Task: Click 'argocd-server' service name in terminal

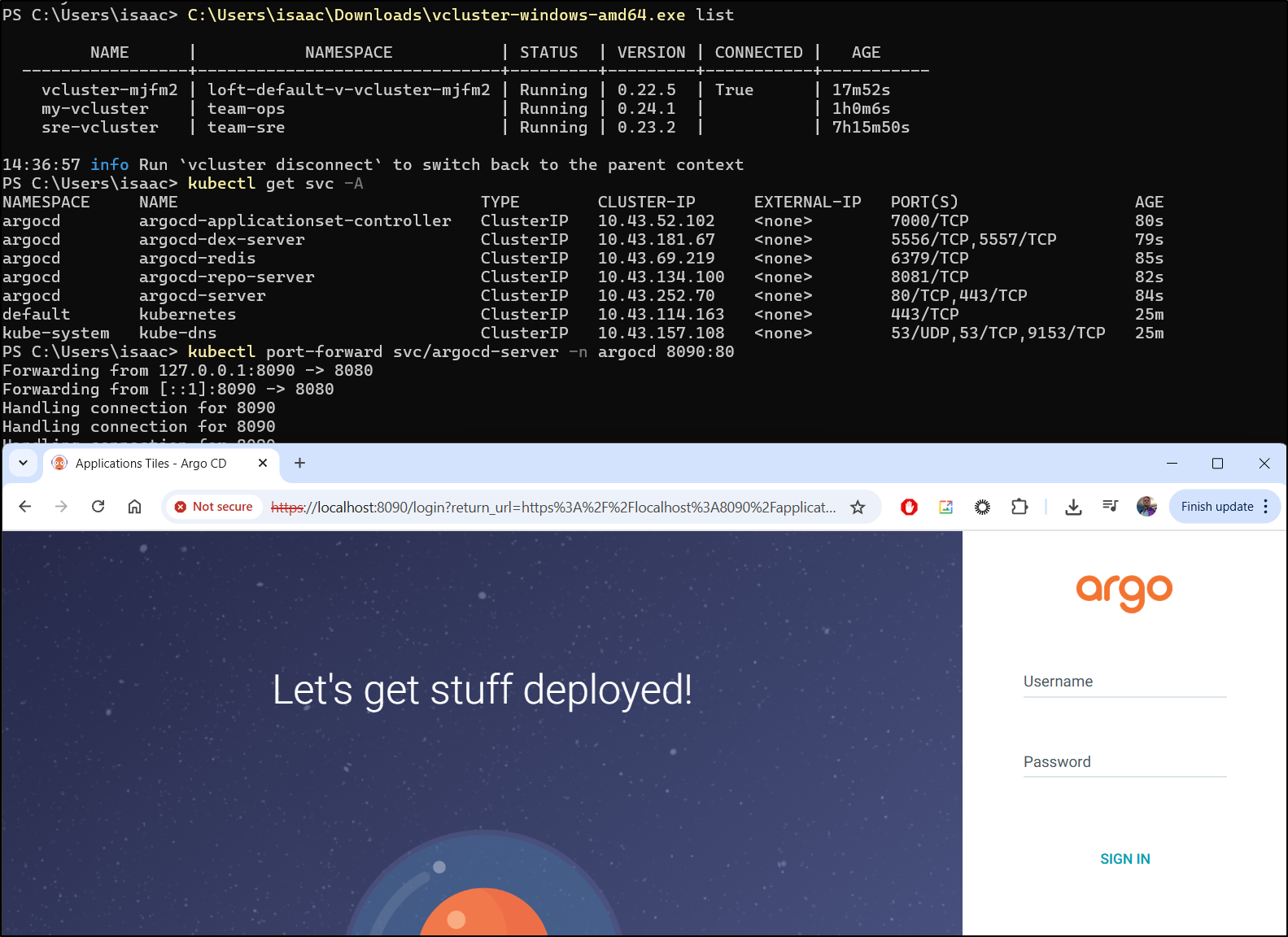Action: [202, 296]
